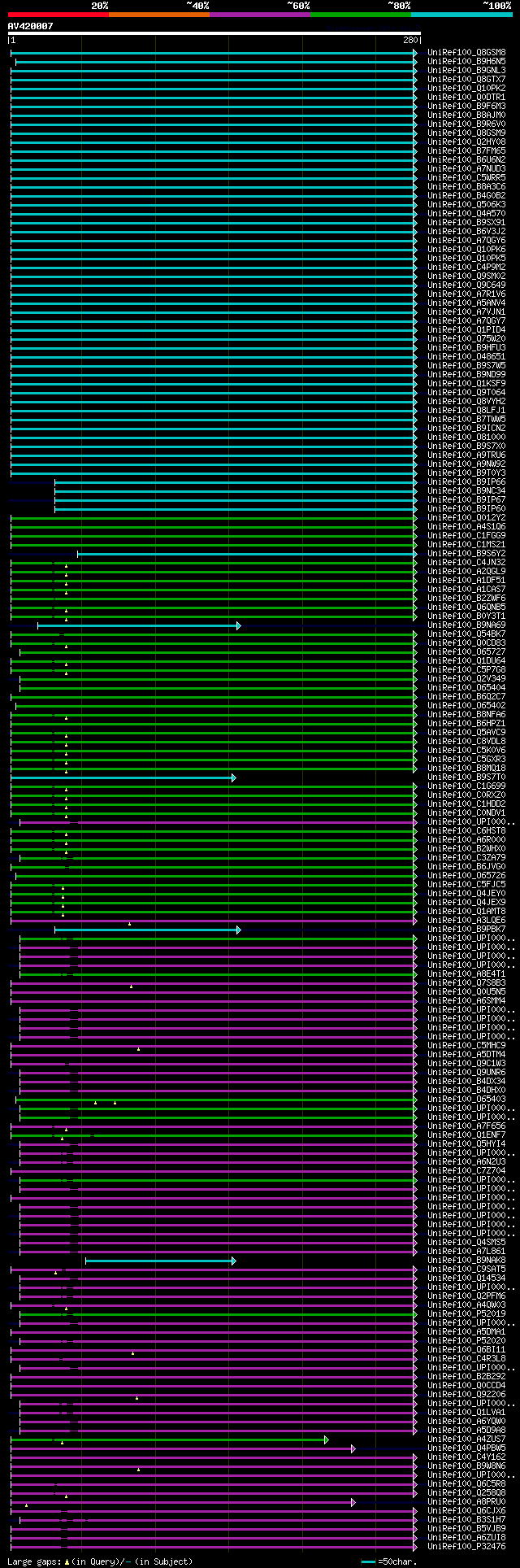
Task: Select the UniRef100_A4ZUS7 label
Action: pyautogui.click(x=466, y=1439)
